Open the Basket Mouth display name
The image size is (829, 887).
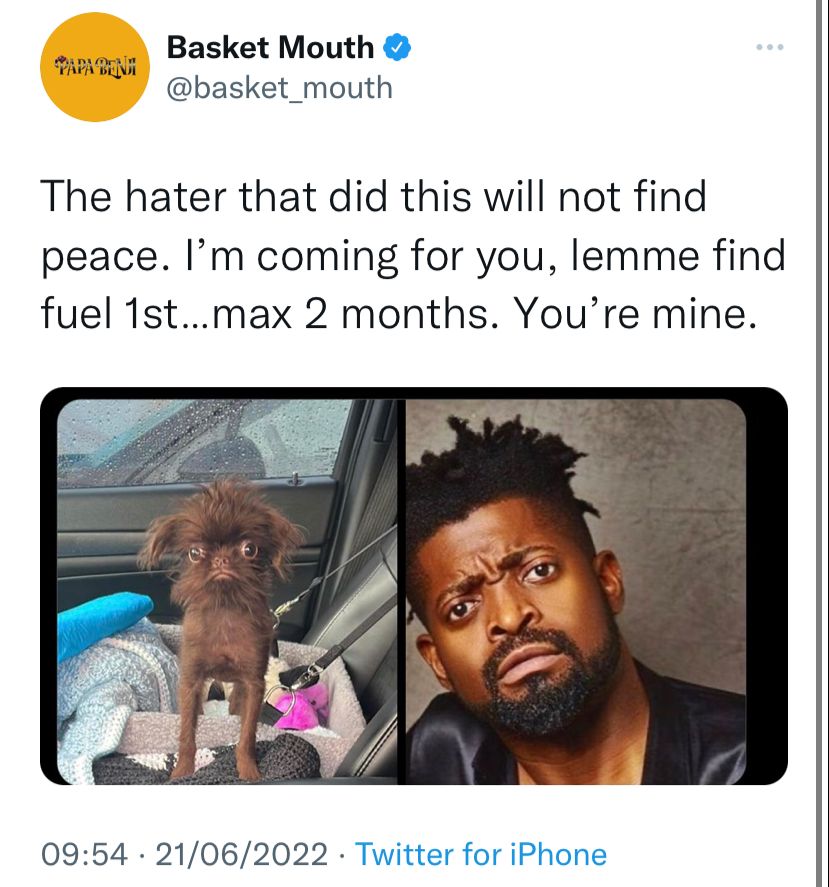click(270, 47)
